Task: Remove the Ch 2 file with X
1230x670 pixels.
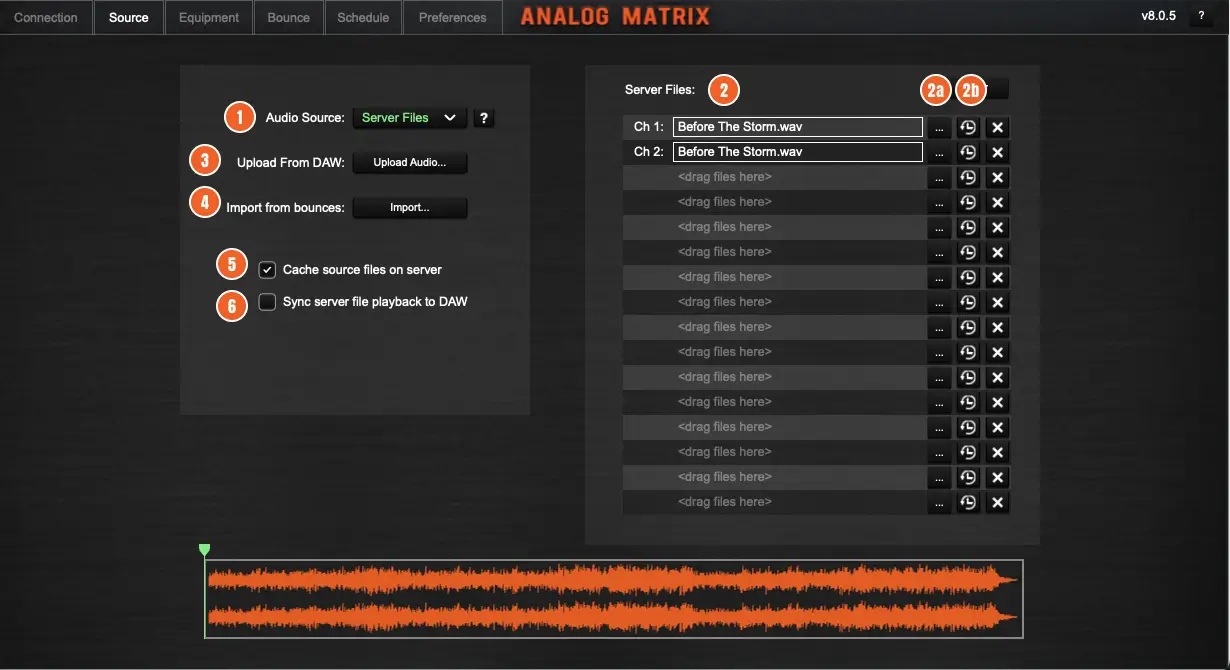Action: click(x=997, y=153)
